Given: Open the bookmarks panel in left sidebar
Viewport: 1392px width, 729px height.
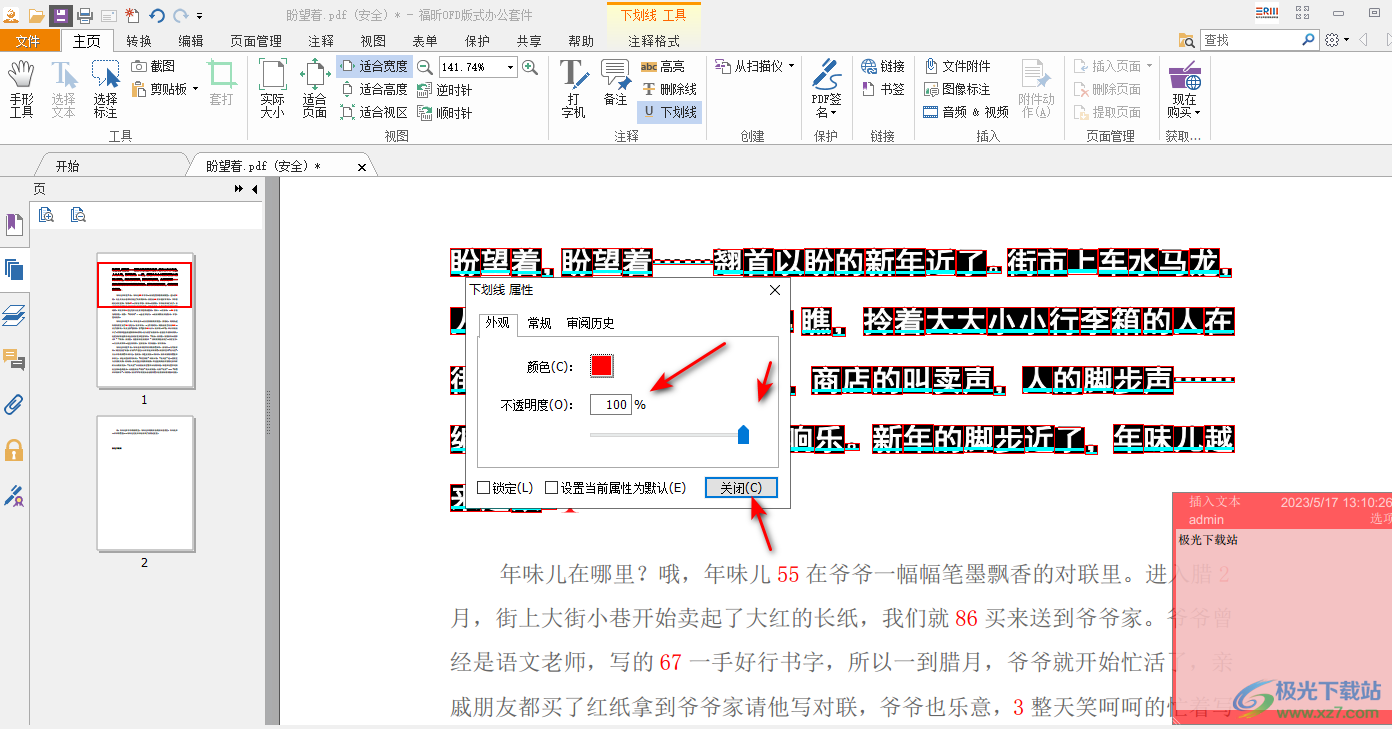Looking at the screenshot, I should tap(14, 224).
